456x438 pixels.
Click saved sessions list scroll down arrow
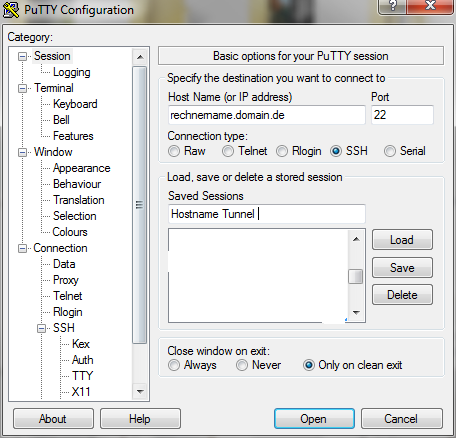coord(356,313)
